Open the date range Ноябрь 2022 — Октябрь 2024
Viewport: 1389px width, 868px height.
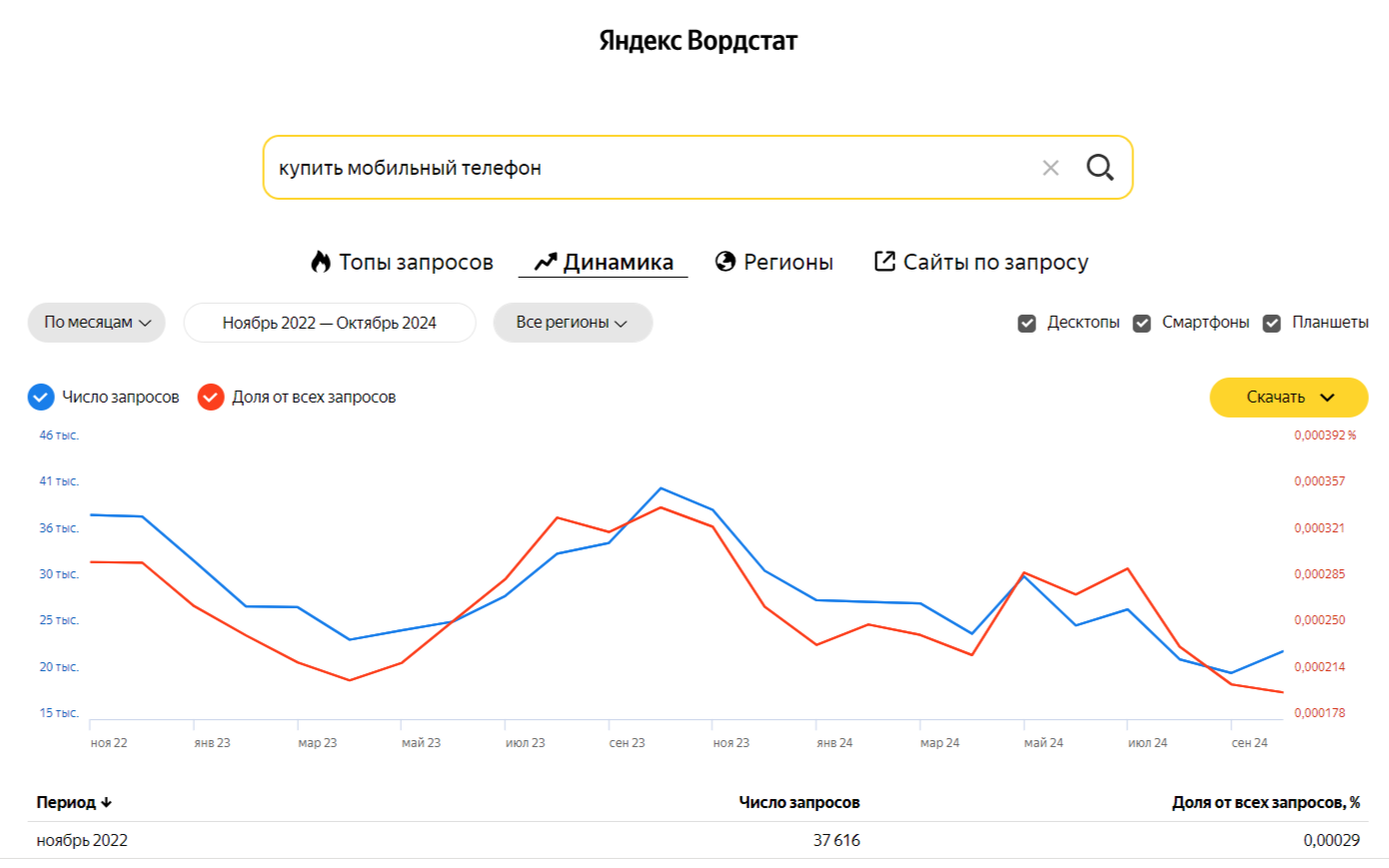pyautogui.click(x=330, y=323)
